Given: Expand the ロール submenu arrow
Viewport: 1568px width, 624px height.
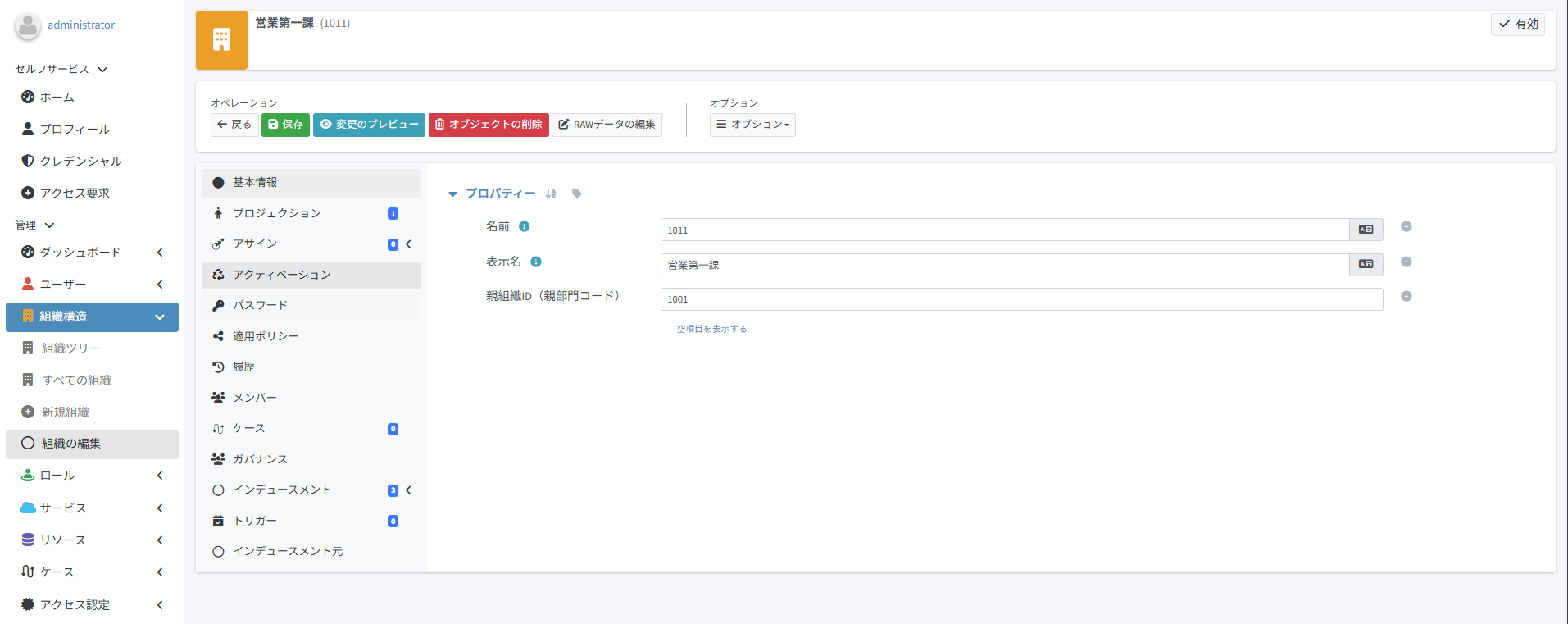Looking at the screenshot, I should coord(160,476).
